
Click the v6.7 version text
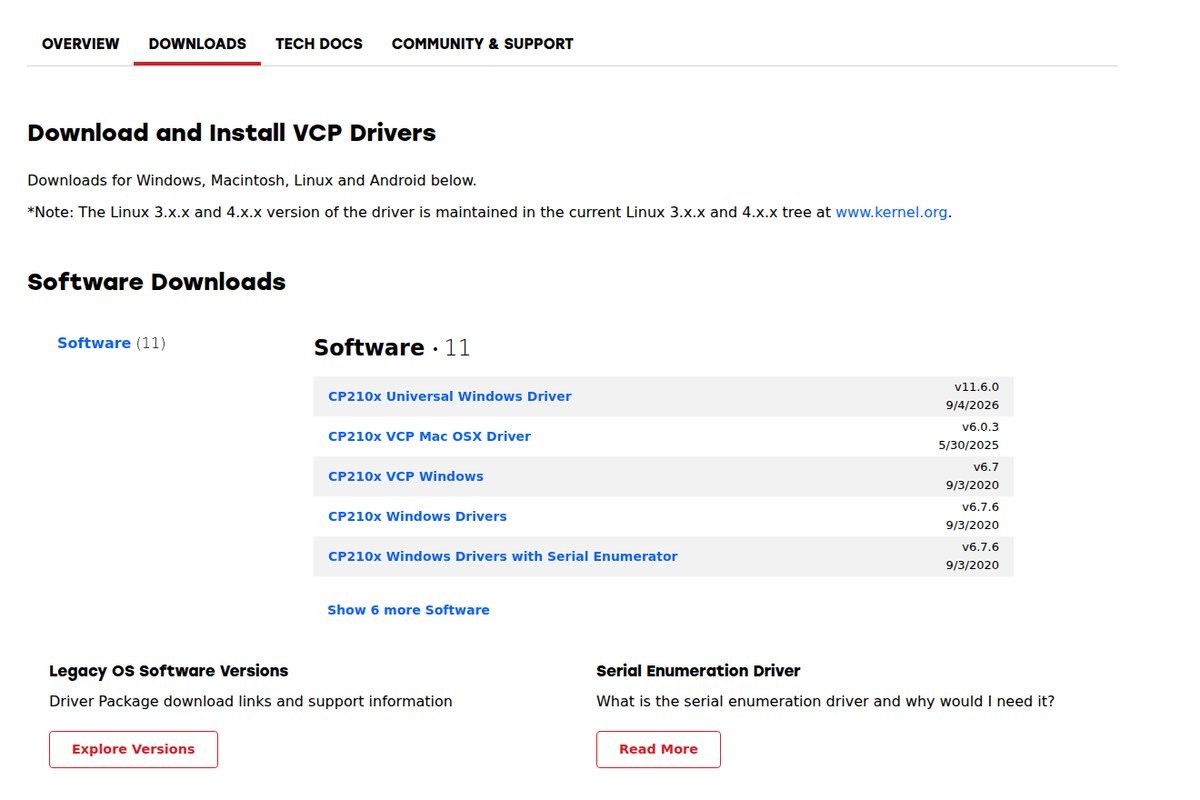tap(986, 467)
